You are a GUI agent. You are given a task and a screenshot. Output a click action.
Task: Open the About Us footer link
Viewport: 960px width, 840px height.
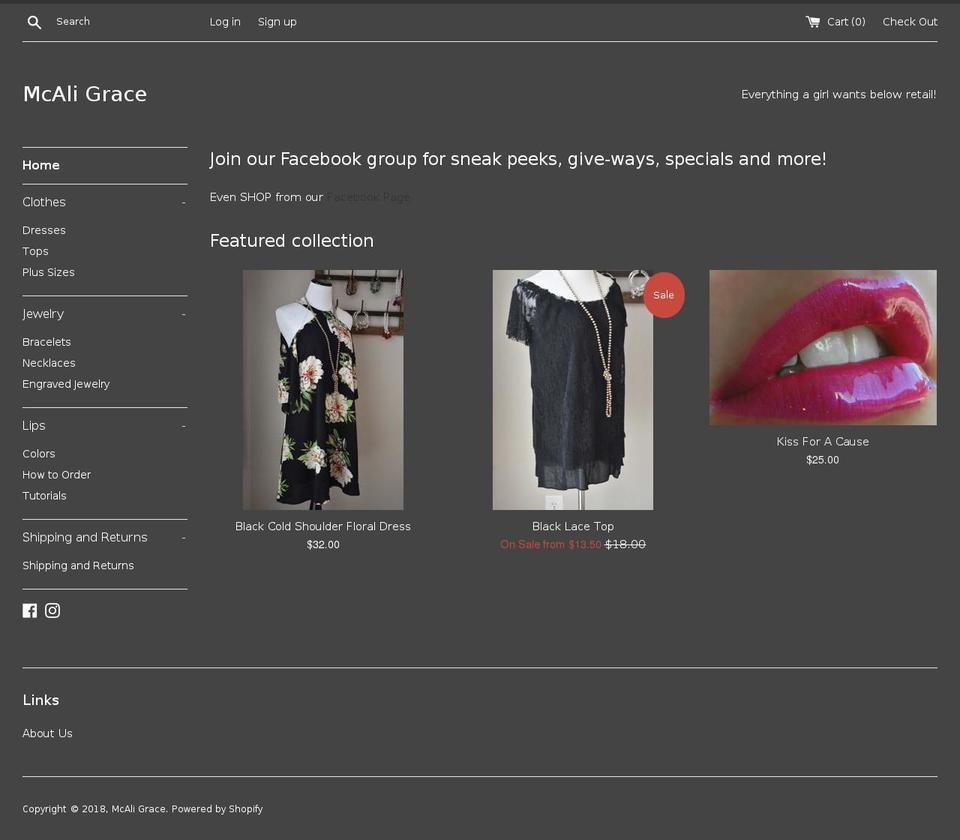point(47,733)
